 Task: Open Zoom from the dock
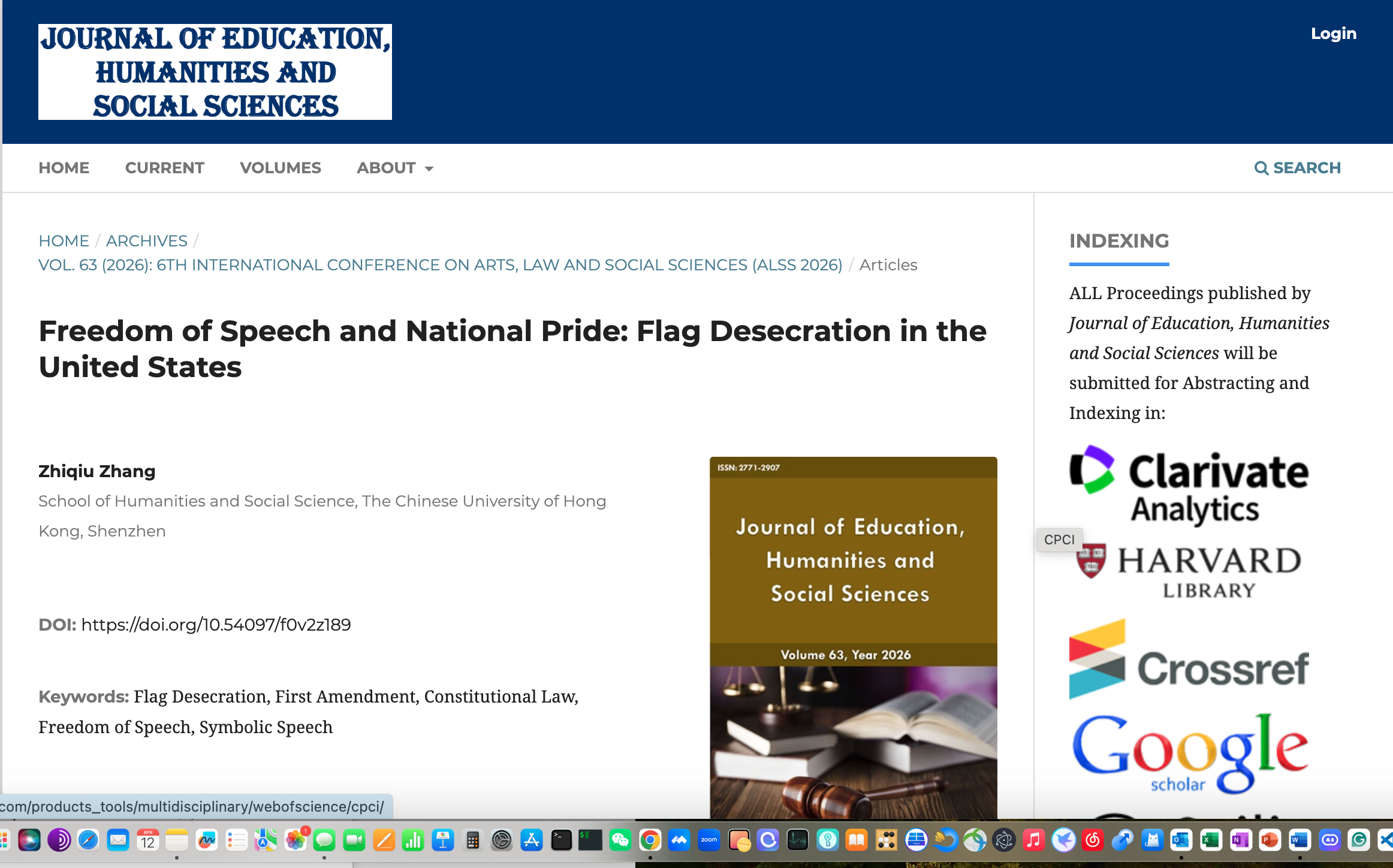point(709,840)
